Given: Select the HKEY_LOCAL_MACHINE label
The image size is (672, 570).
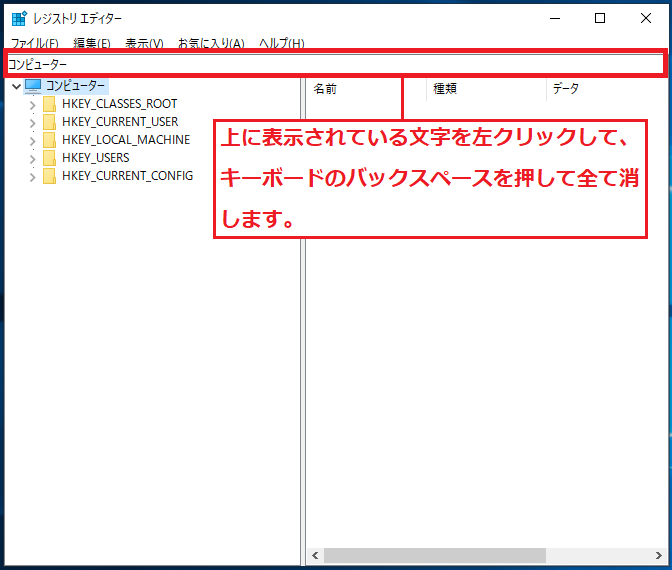Looking at the screenshot, I should [x=126, y=140].
